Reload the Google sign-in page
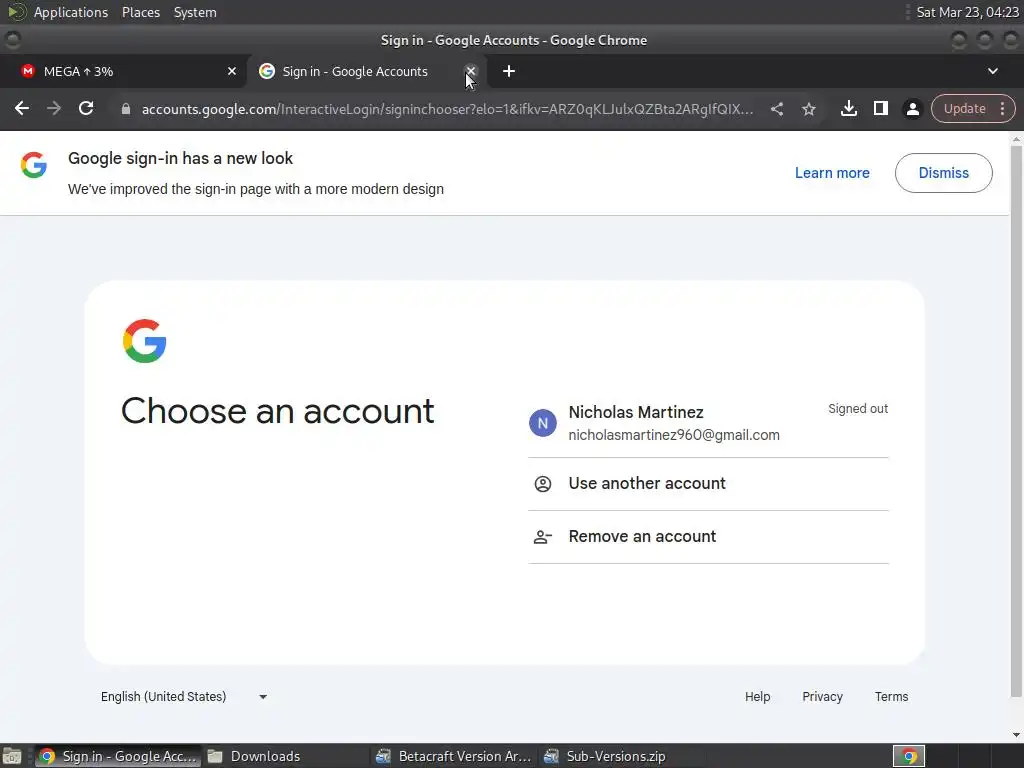Screen dimensions: 1024x768 (86, 108)
